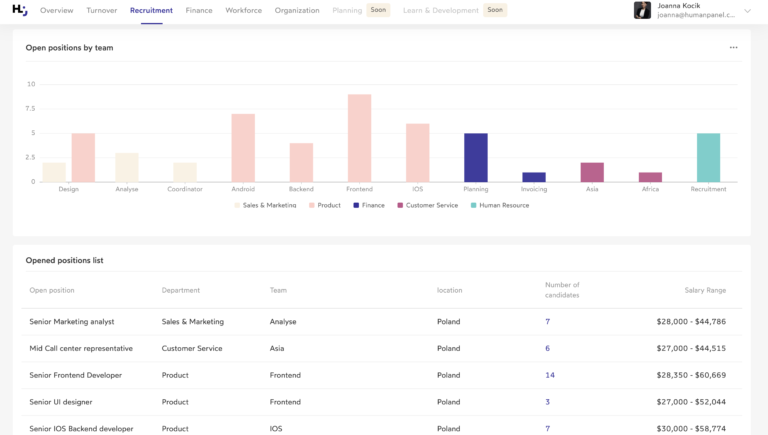Switch to the Overview tab
The height and width of the screenshot is (435, 768).
click(x=57, y=10)
